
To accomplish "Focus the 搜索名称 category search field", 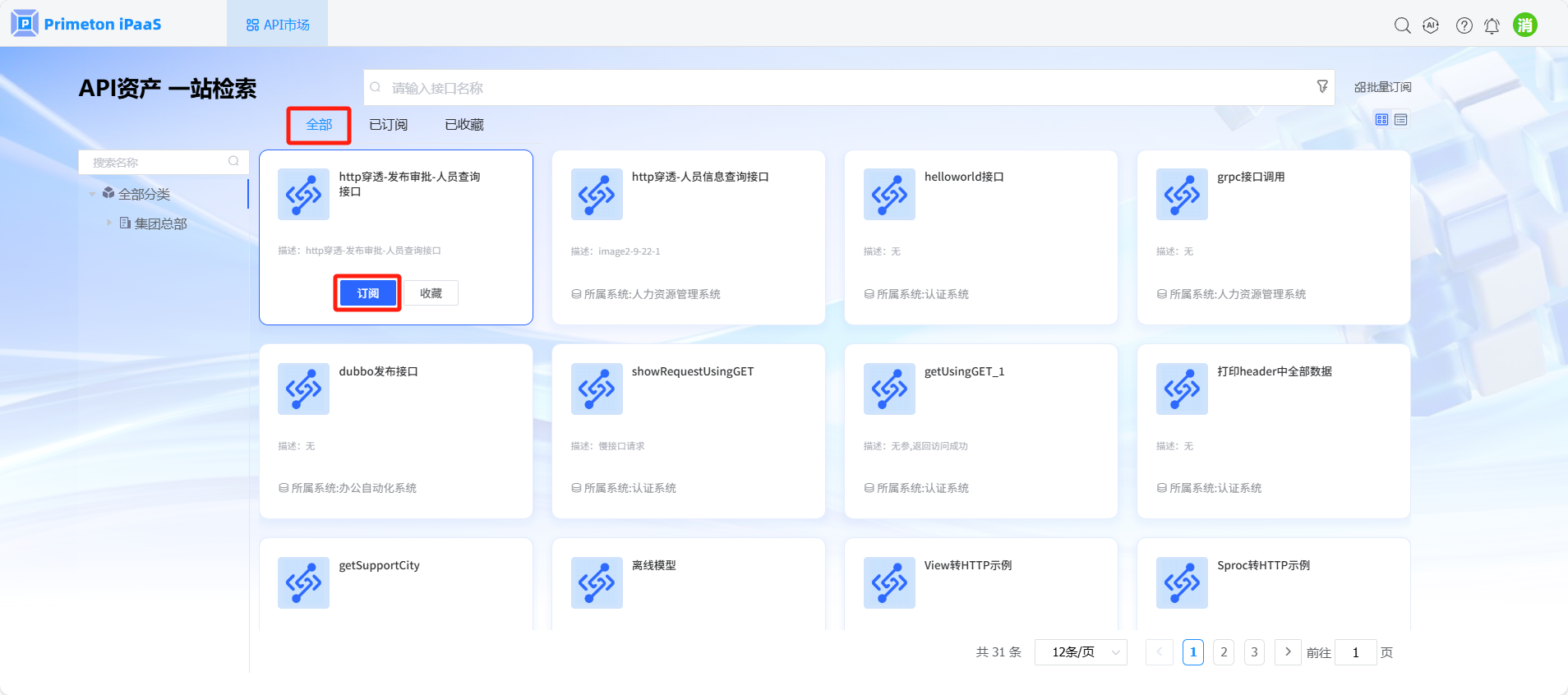I will click(164, 162).
